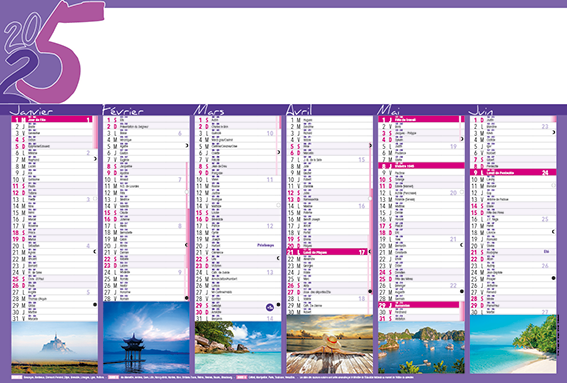This screenshot has width=567, height=383.
Task: Click the full moon circle on 12 February
Action: (x=187, y=192)
